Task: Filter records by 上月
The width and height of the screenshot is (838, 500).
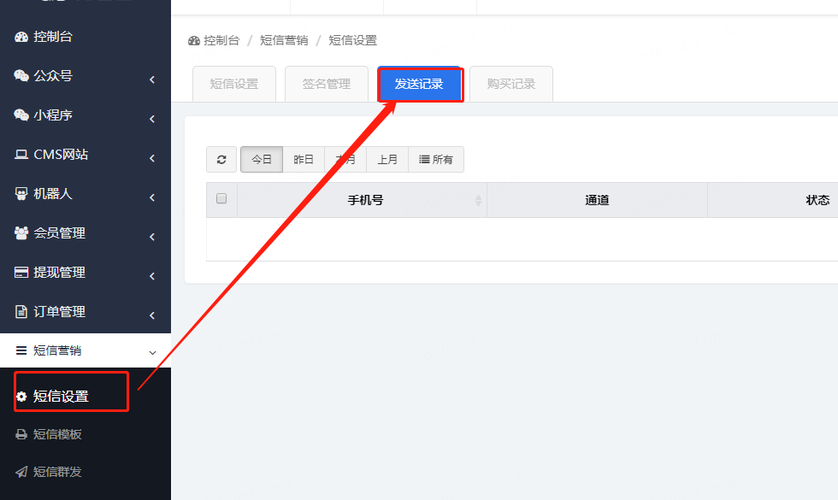Action: click(x=387, y=159)
